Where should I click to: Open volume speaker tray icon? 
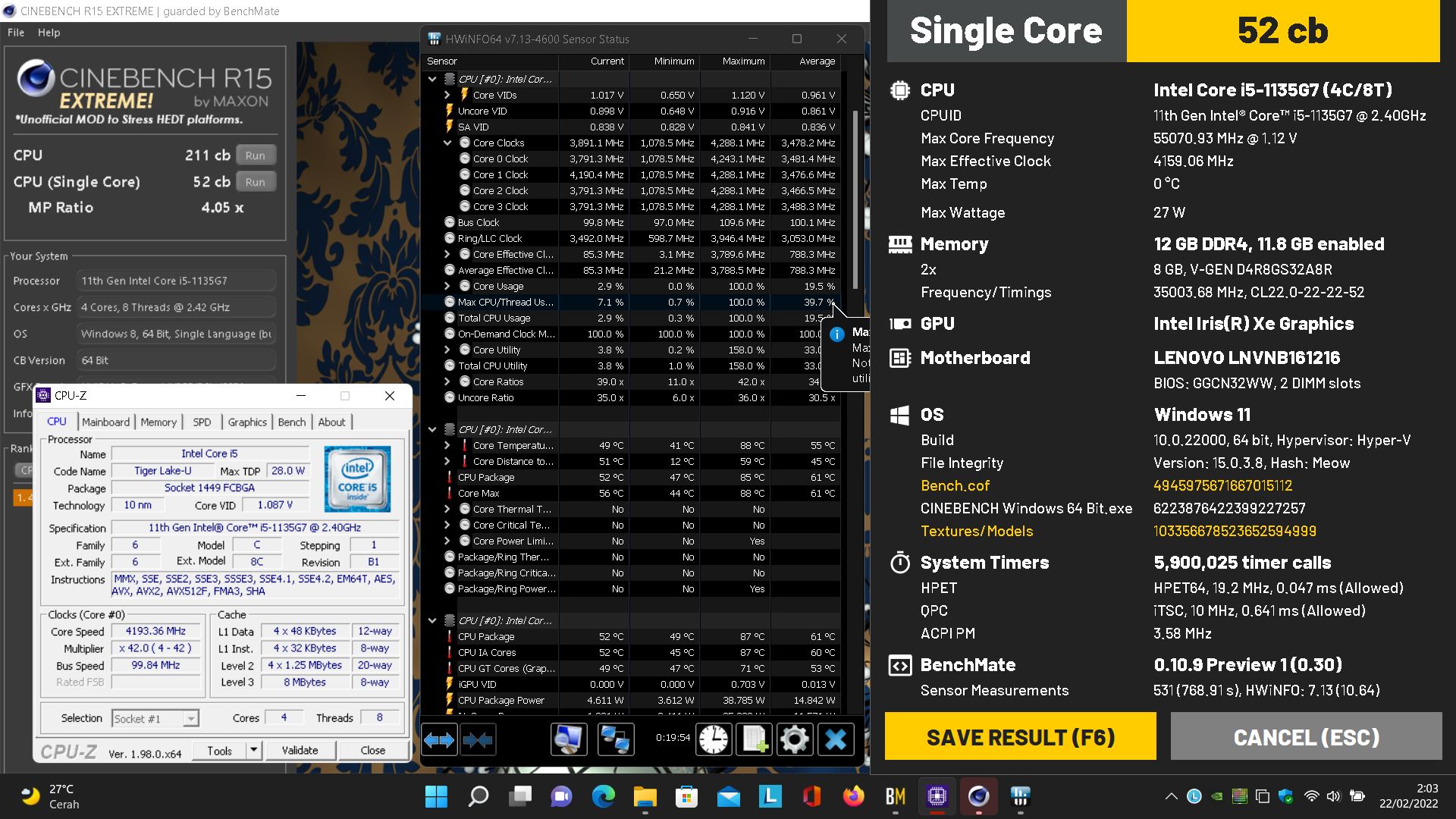[x=1334, y=796]
